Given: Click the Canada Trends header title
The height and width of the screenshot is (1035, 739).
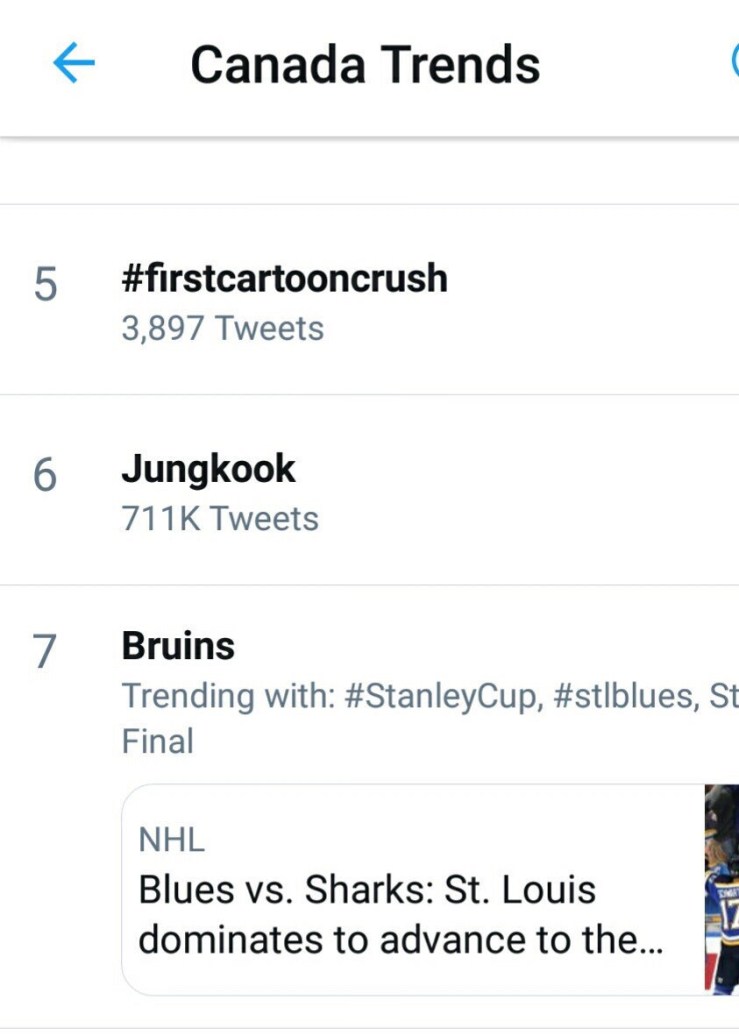Looking at the screenshot, I should click(x=365, y=65).
